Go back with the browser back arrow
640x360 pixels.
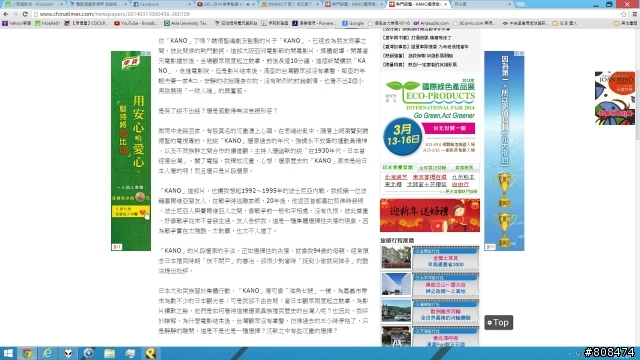(6, 14)
